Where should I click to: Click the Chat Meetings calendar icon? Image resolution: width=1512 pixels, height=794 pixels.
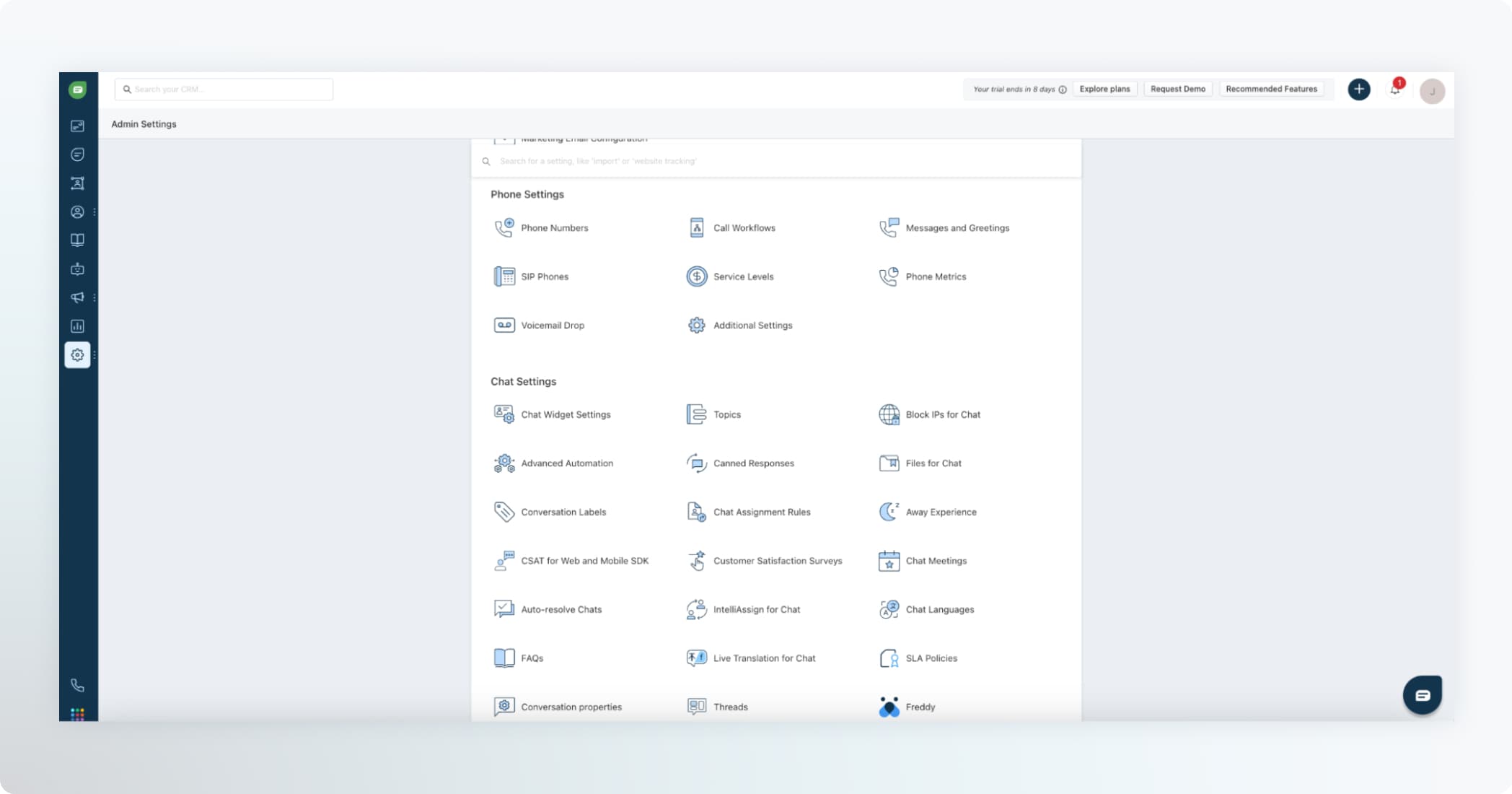click(x=889, y=561)
